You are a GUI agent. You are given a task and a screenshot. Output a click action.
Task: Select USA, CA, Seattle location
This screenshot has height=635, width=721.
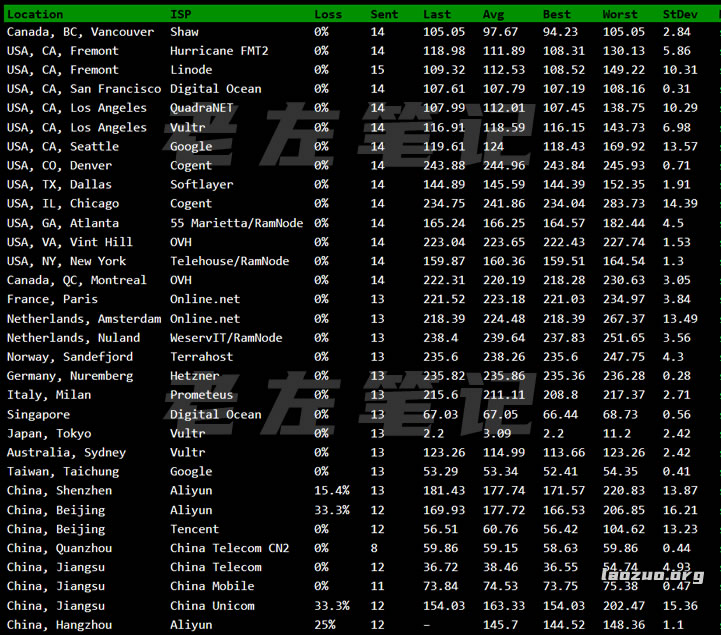point(63,146)
